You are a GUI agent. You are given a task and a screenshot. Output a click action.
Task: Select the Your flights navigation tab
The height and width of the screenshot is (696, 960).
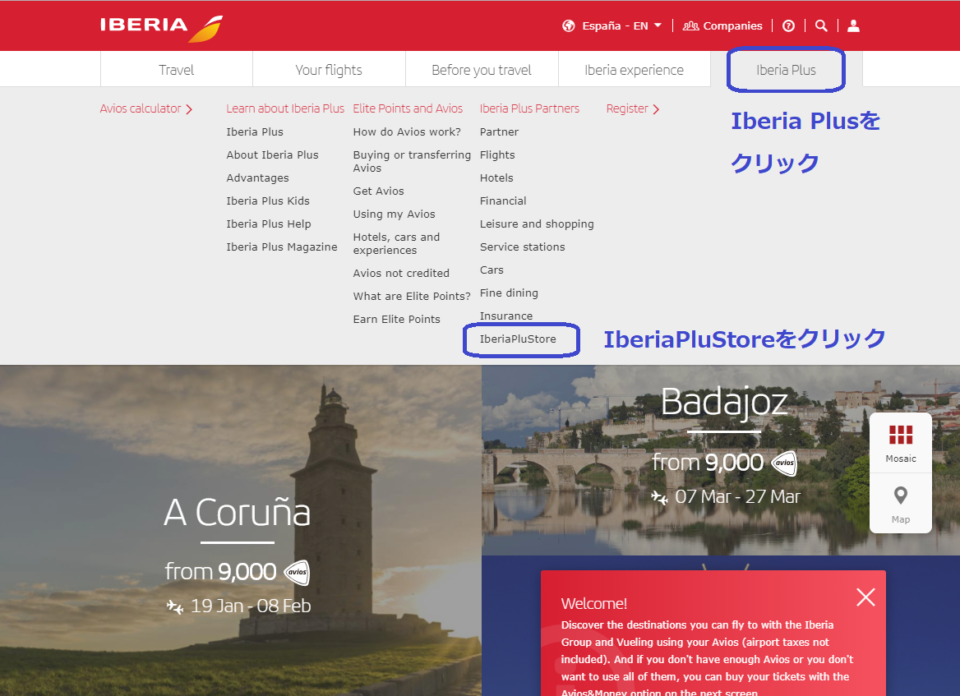(329, 70)
